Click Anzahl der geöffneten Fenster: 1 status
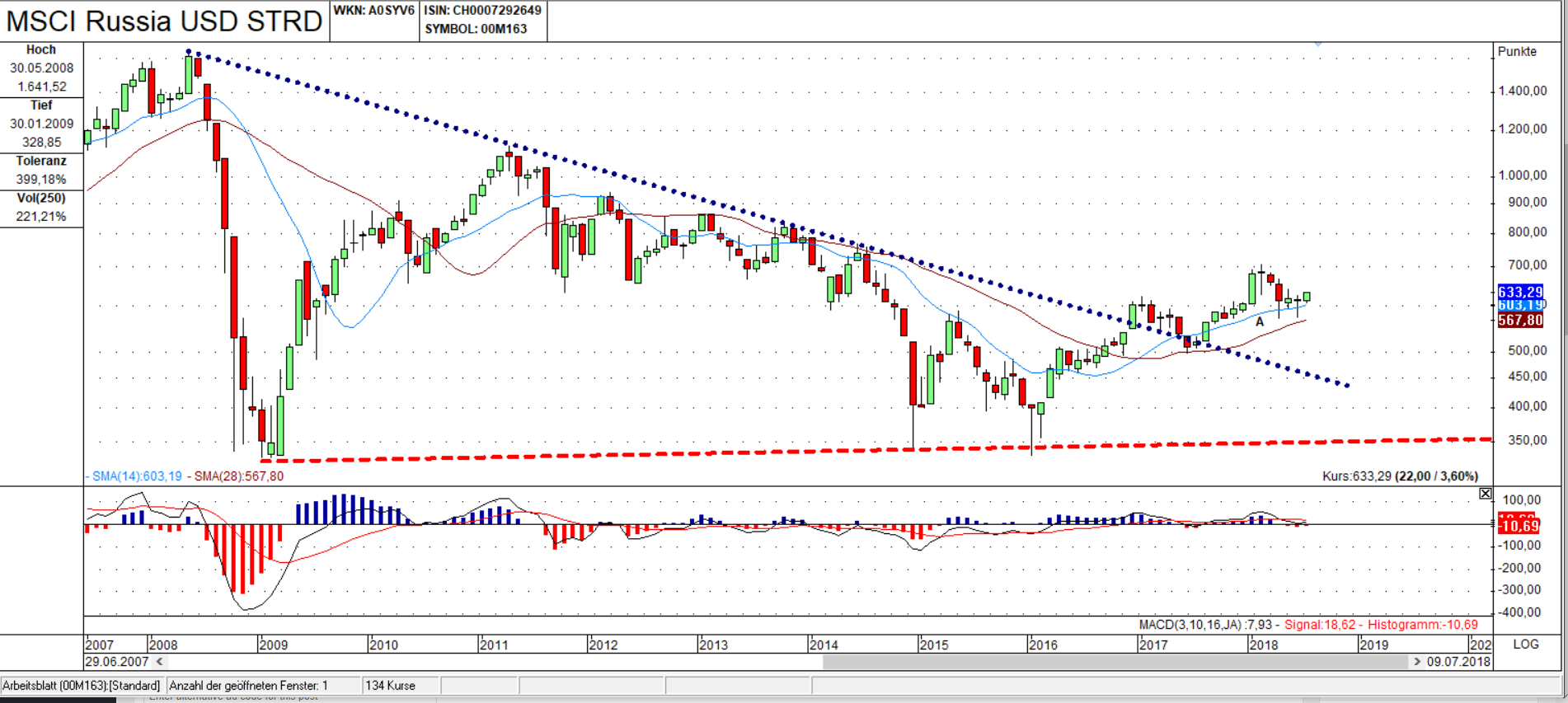This screenshot has height=703, width=1568. click(249, 686)
